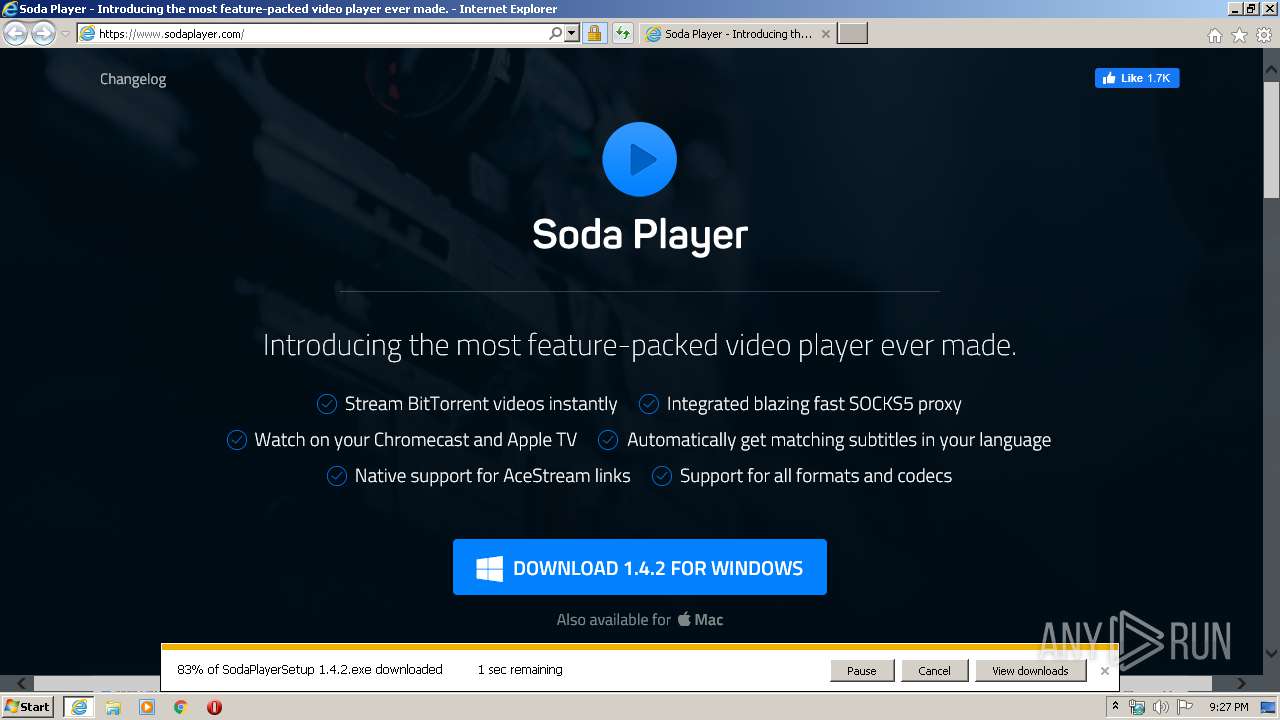Click checkmark beside Support for all formats
Viewport: 1280px width, 720px height.
click(662, 476)
